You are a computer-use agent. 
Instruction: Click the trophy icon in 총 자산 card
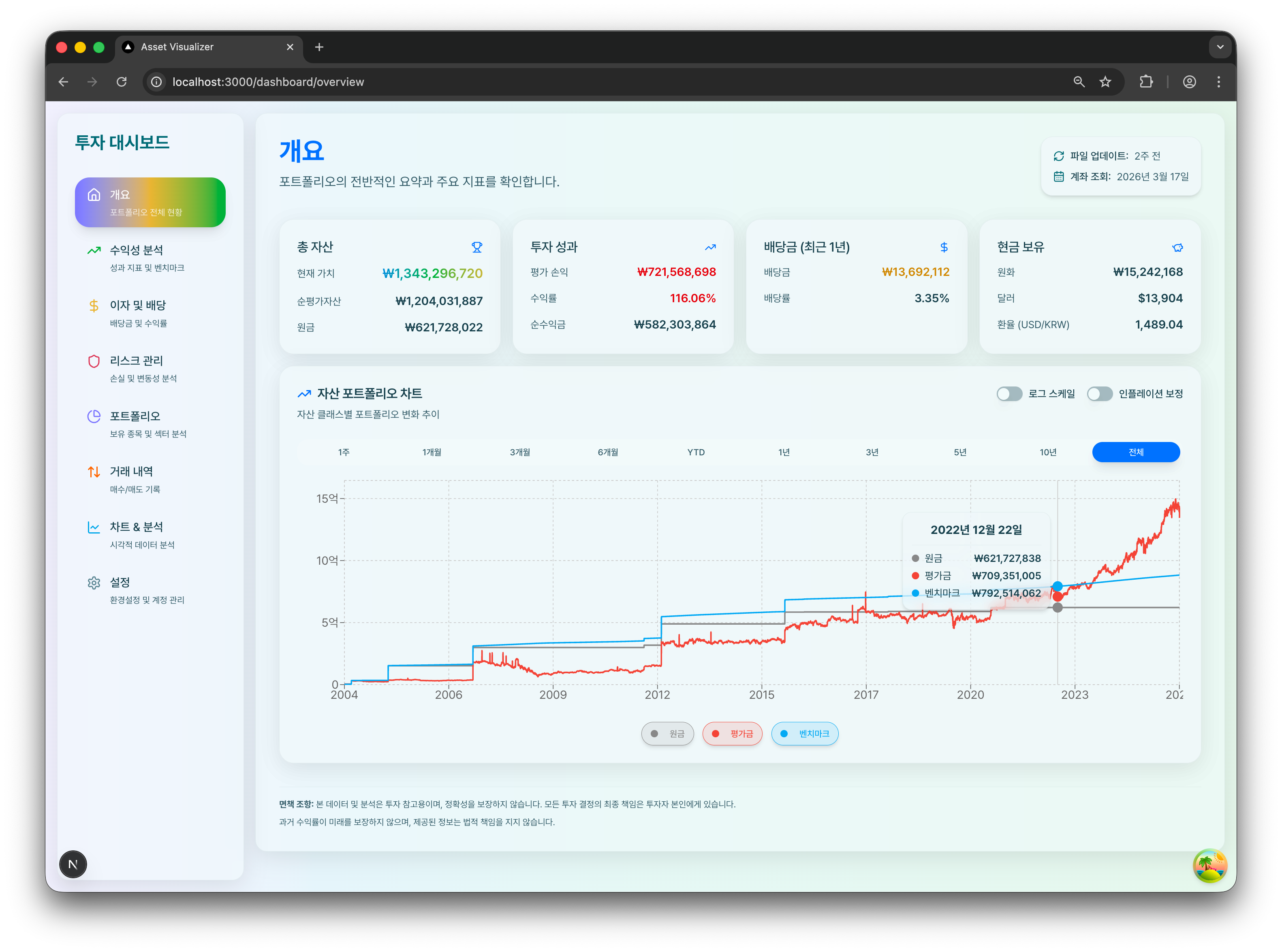point(477,247)
